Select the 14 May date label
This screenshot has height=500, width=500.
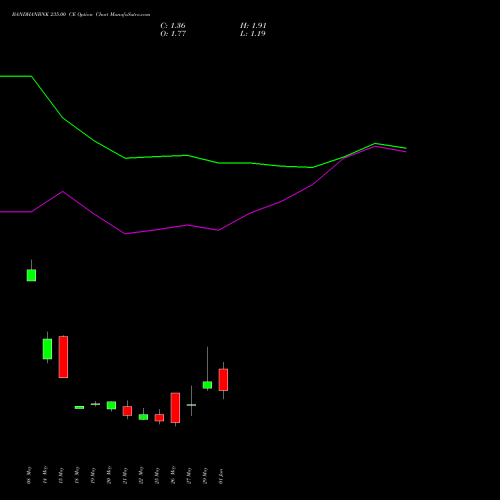pos(45,475)
